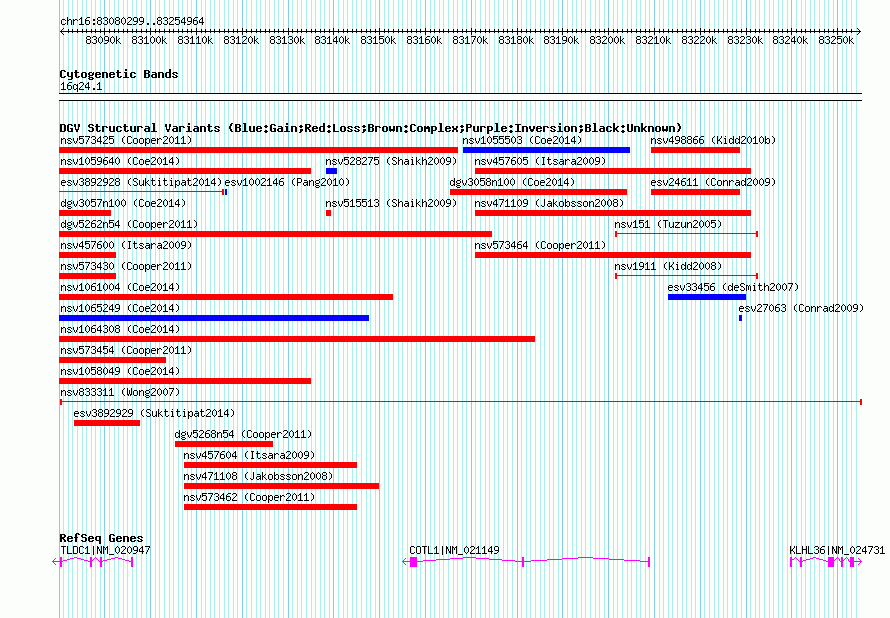Image resolution: width=890 pixels, height=618 pixels.
Task: Click the COTL1|NM_021149 gene label
Action: pos(454,550)
